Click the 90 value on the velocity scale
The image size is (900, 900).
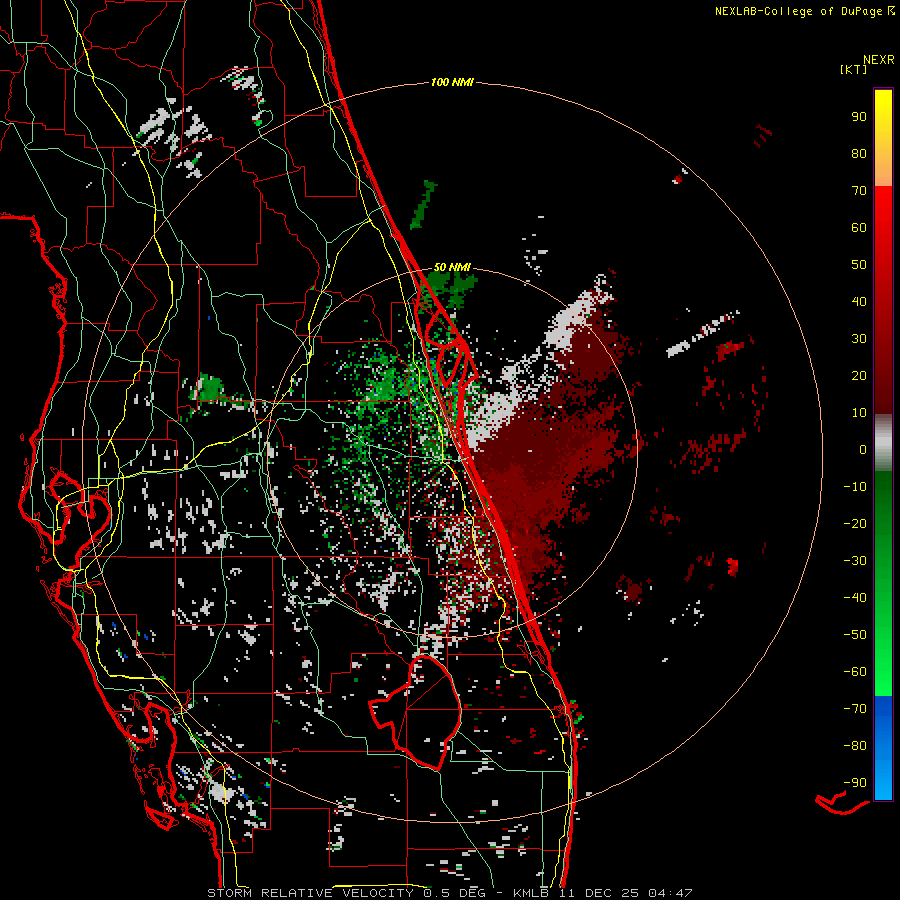pyautogui.click(x=859, y=117)
